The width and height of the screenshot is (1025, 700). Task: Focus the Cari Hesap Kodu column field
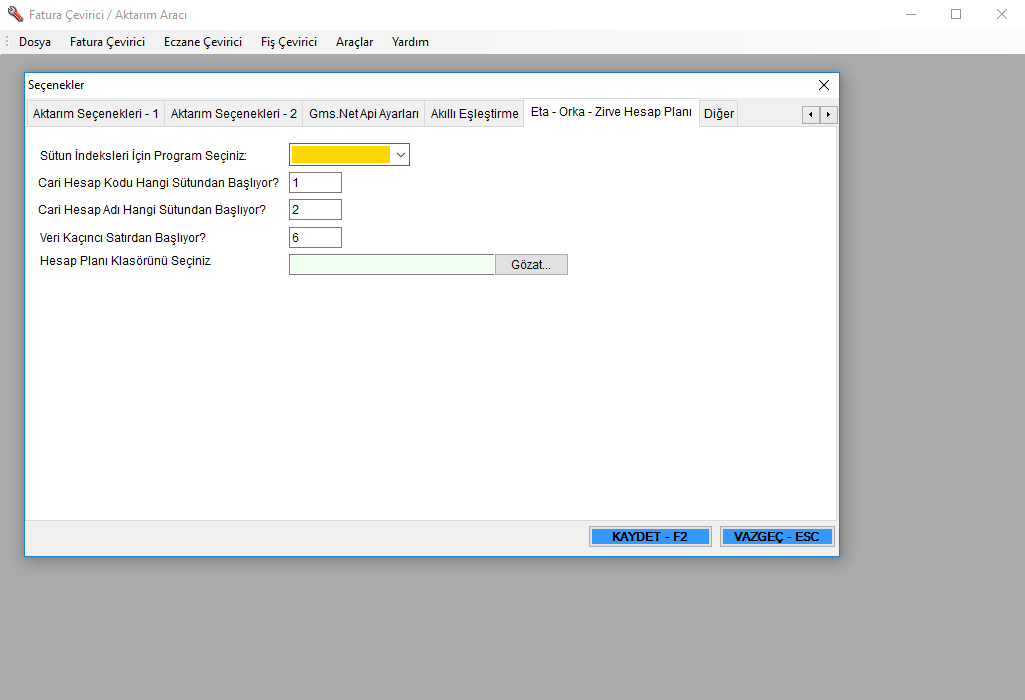[315, 182]
